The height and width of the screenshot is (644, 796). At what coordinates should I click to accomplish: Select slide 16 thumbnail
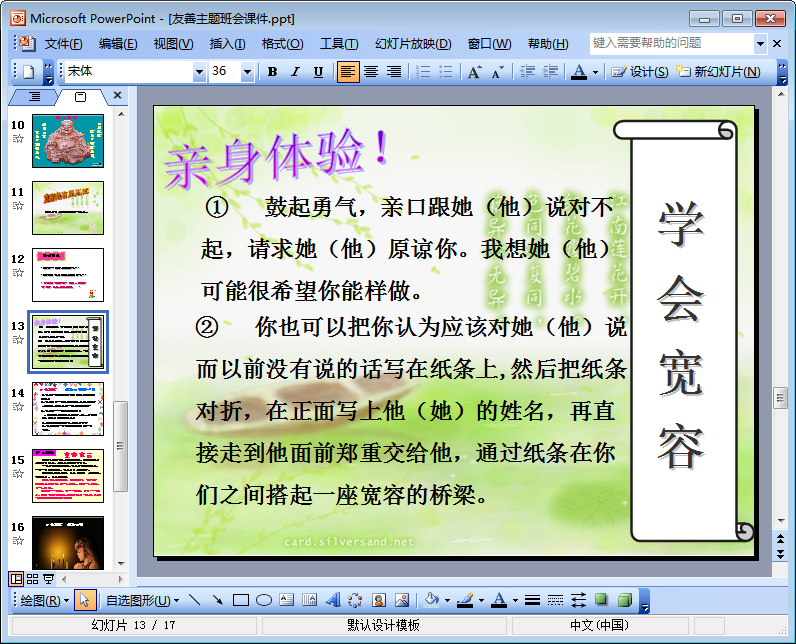point(68,543)
